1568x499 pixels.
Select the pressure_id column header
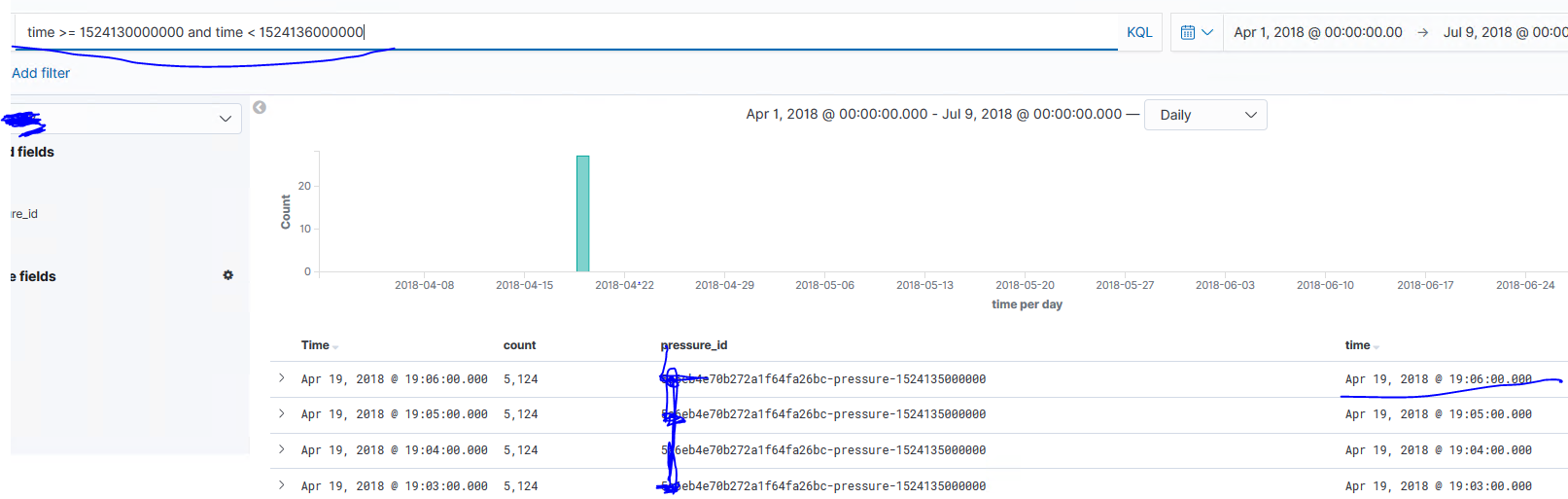pos(694,345)
